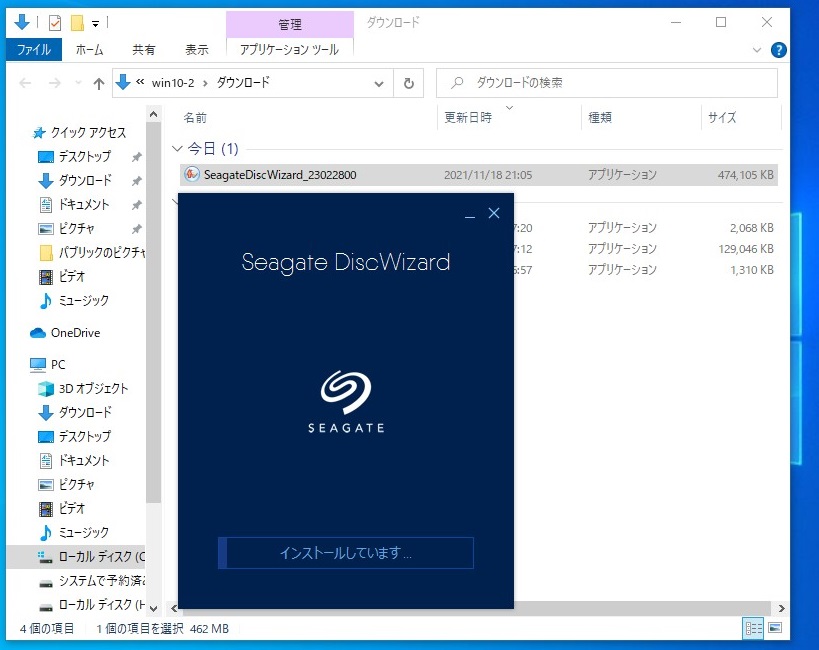819x650 pixels.
Task: Click the Explorer help question mark icon
Action: coord(778,50)
